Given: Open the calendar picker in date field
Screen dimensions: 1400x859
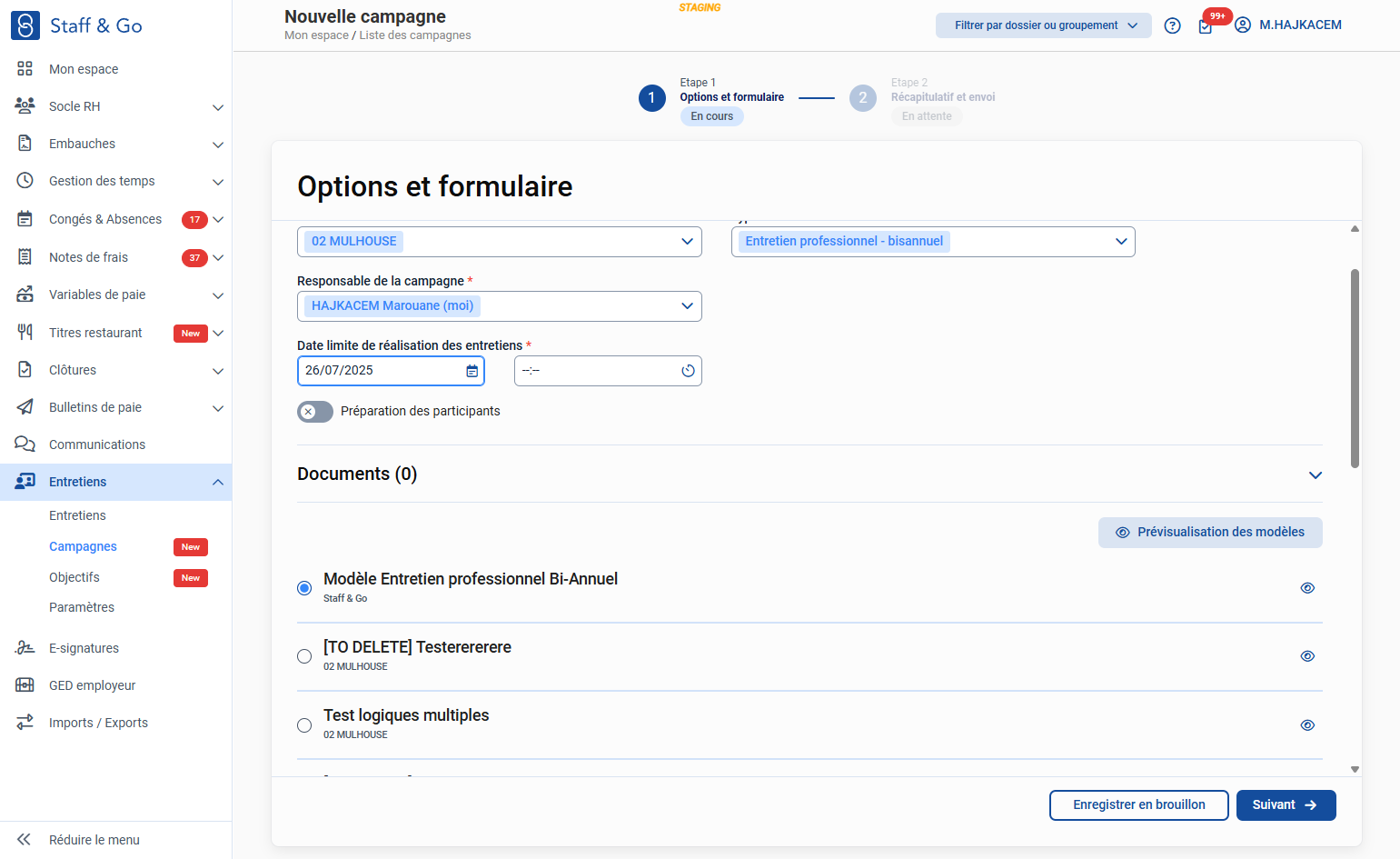Looking at the screenshot, I should click(x=472, y=371).
